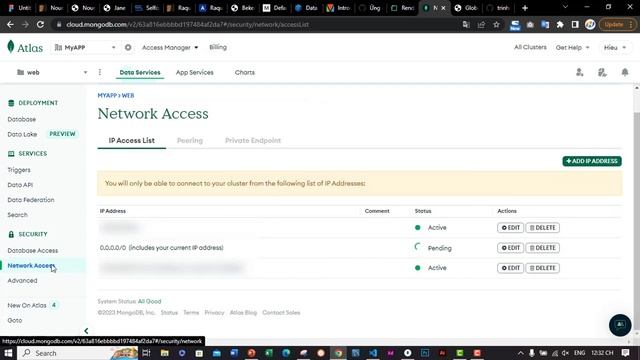
Task: Click the WEB breadcrumb link
Action: (x=128, y=96)
